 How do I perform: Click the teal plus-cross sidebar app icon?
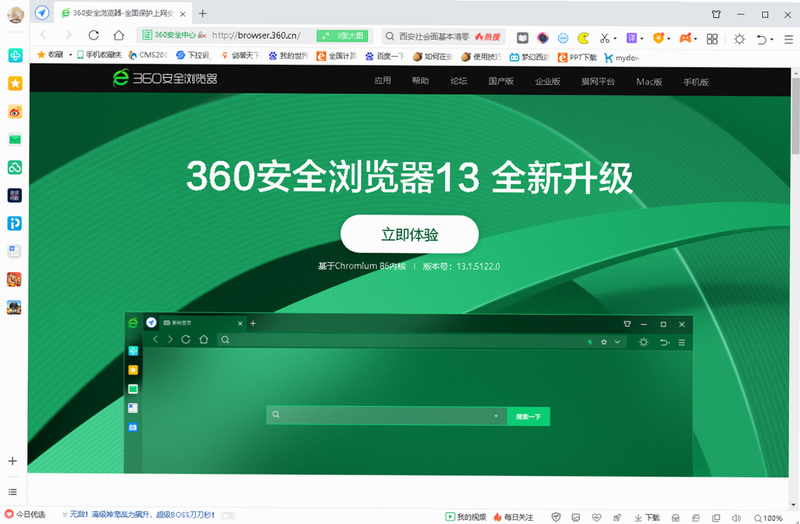tap(15, 56)
